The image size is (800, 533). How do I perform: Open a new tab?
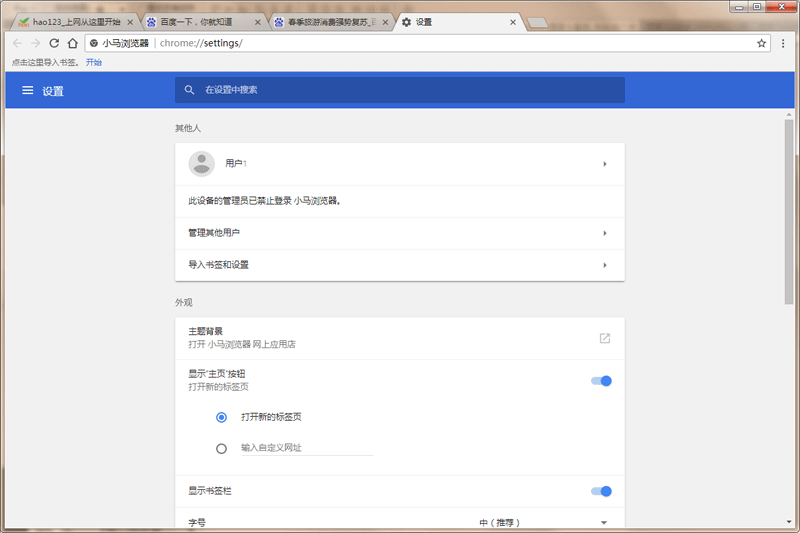click(x=537, y=22)
